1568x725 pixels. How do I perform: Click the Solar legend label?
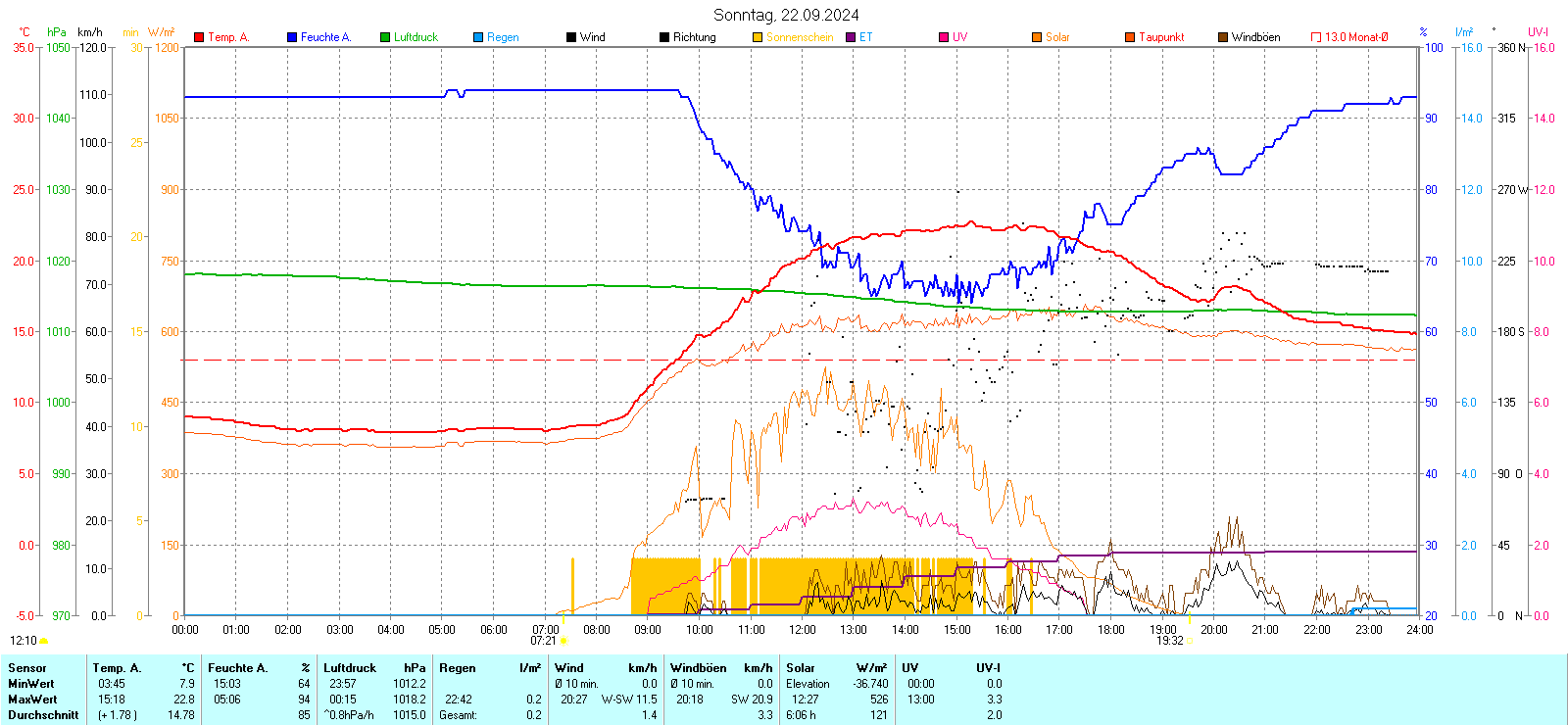1057,37
